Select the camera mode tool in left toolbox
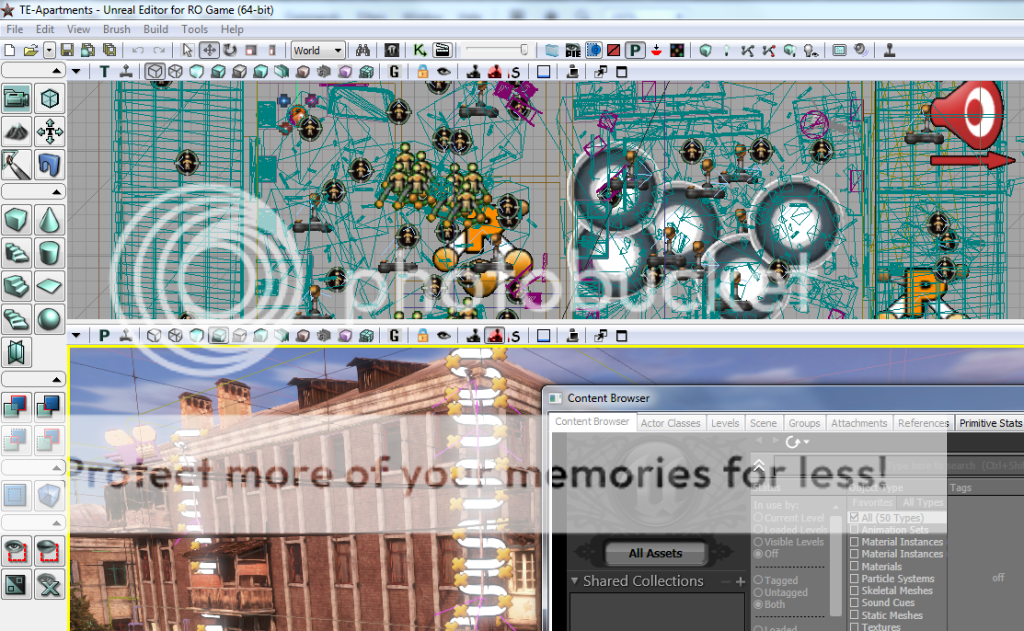 point(17,98)
